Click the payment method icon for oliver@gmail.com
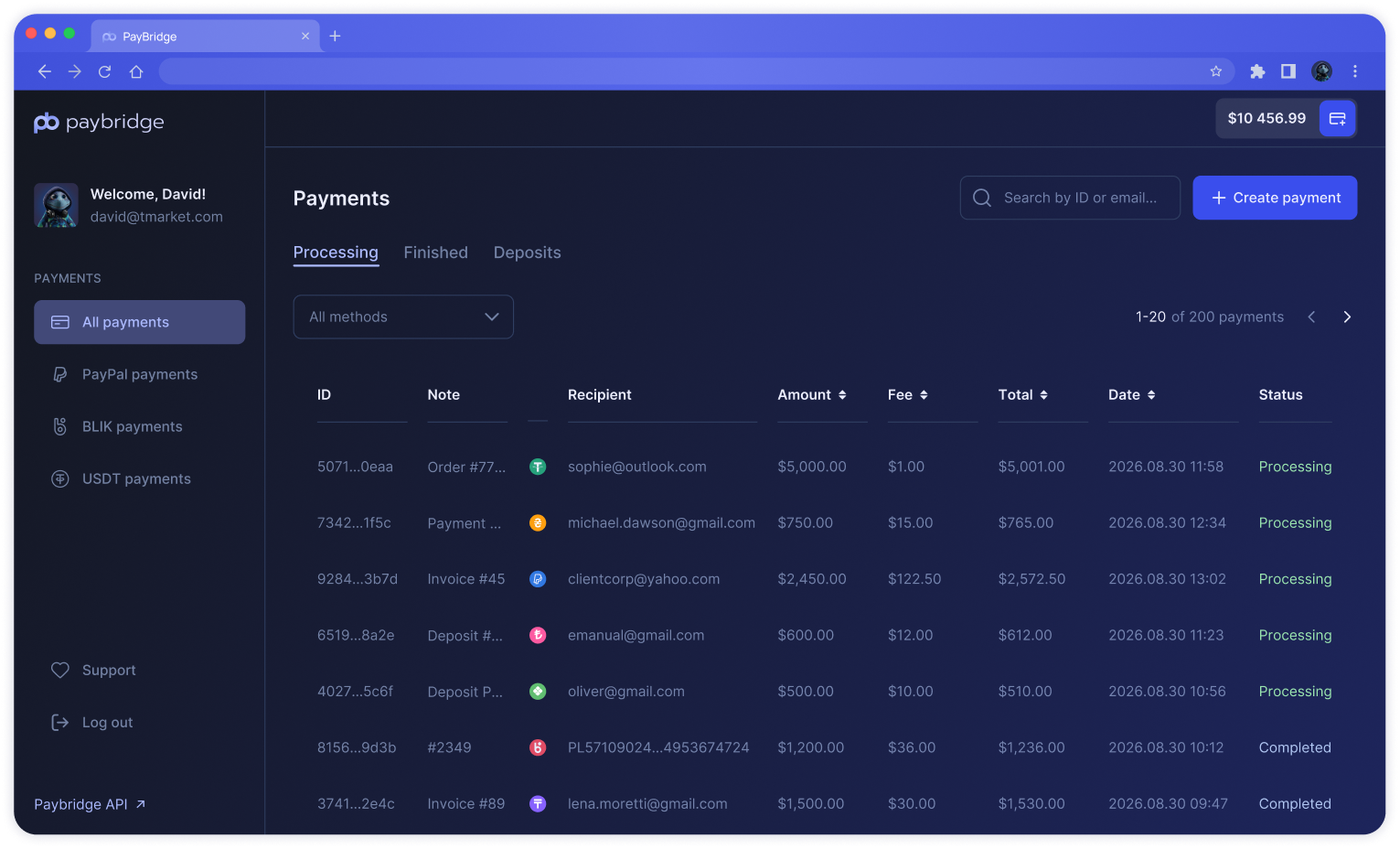This screenshot has width=1400, height=849. point(538,692)
